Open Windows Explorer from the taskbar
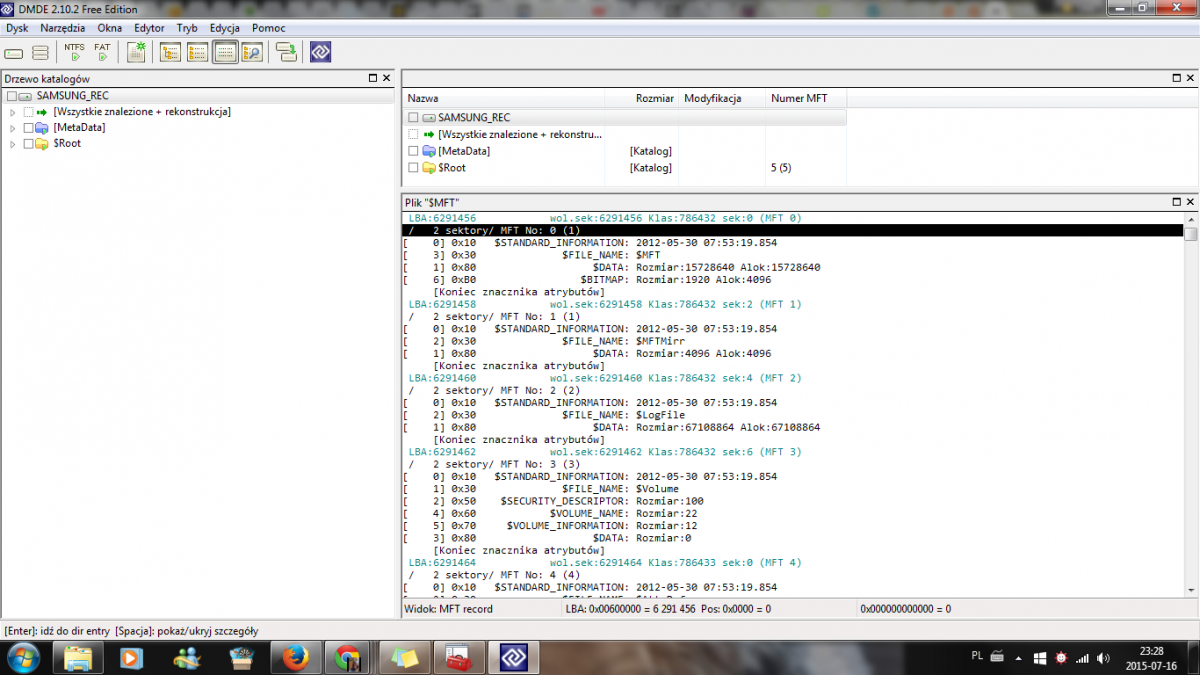This screenshot has height=675, width=1200. 78,658
